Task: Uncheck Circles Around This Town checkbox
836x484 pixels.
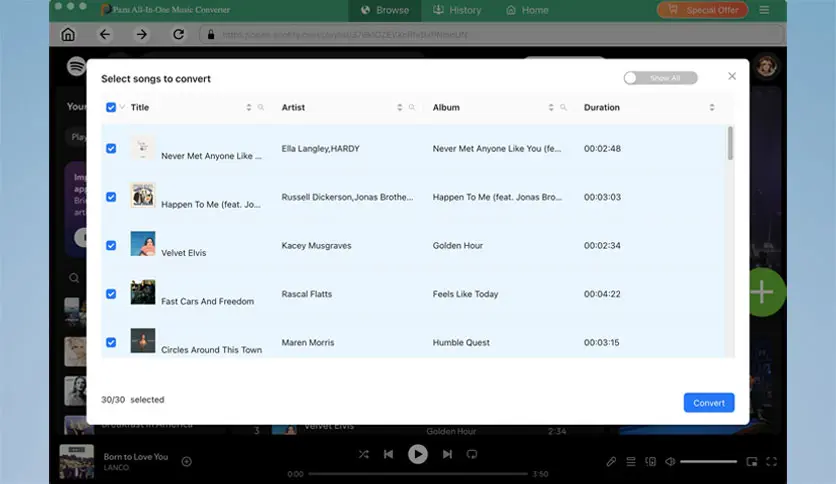Action: pos(111,342)
